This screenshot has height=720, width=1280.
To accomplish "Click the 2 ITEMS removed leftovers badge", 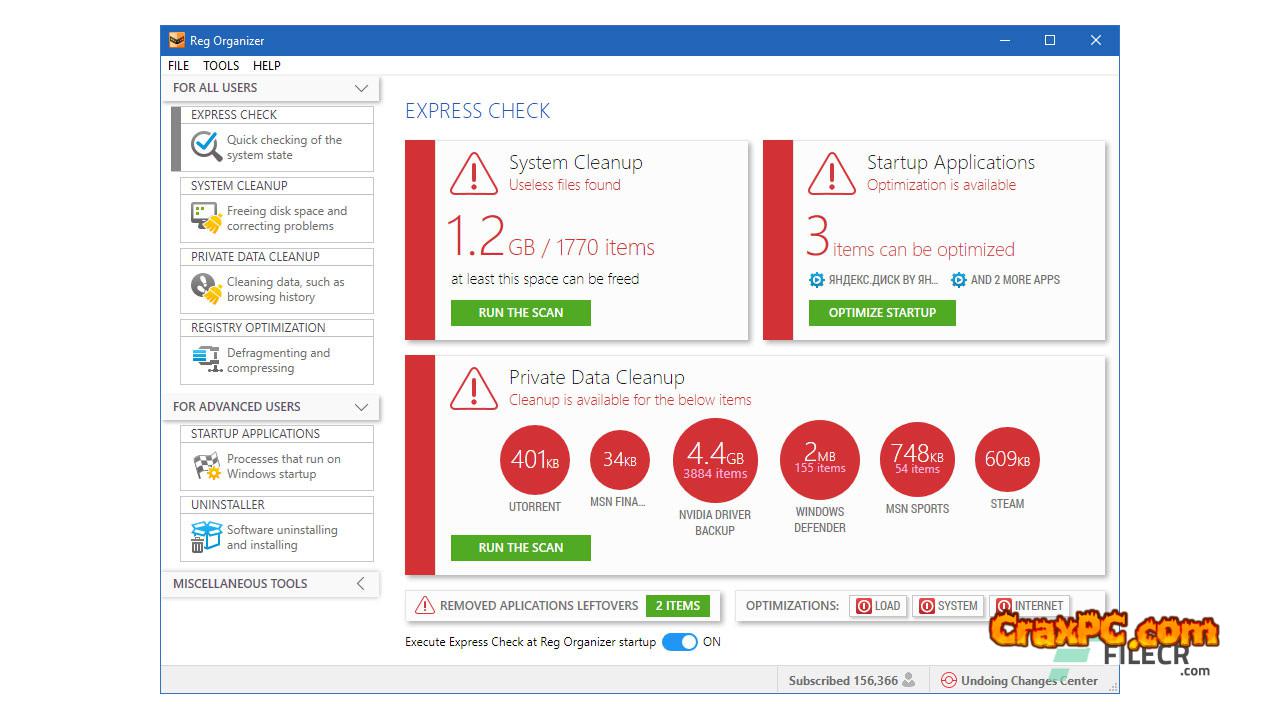I will tap(677, 606).
